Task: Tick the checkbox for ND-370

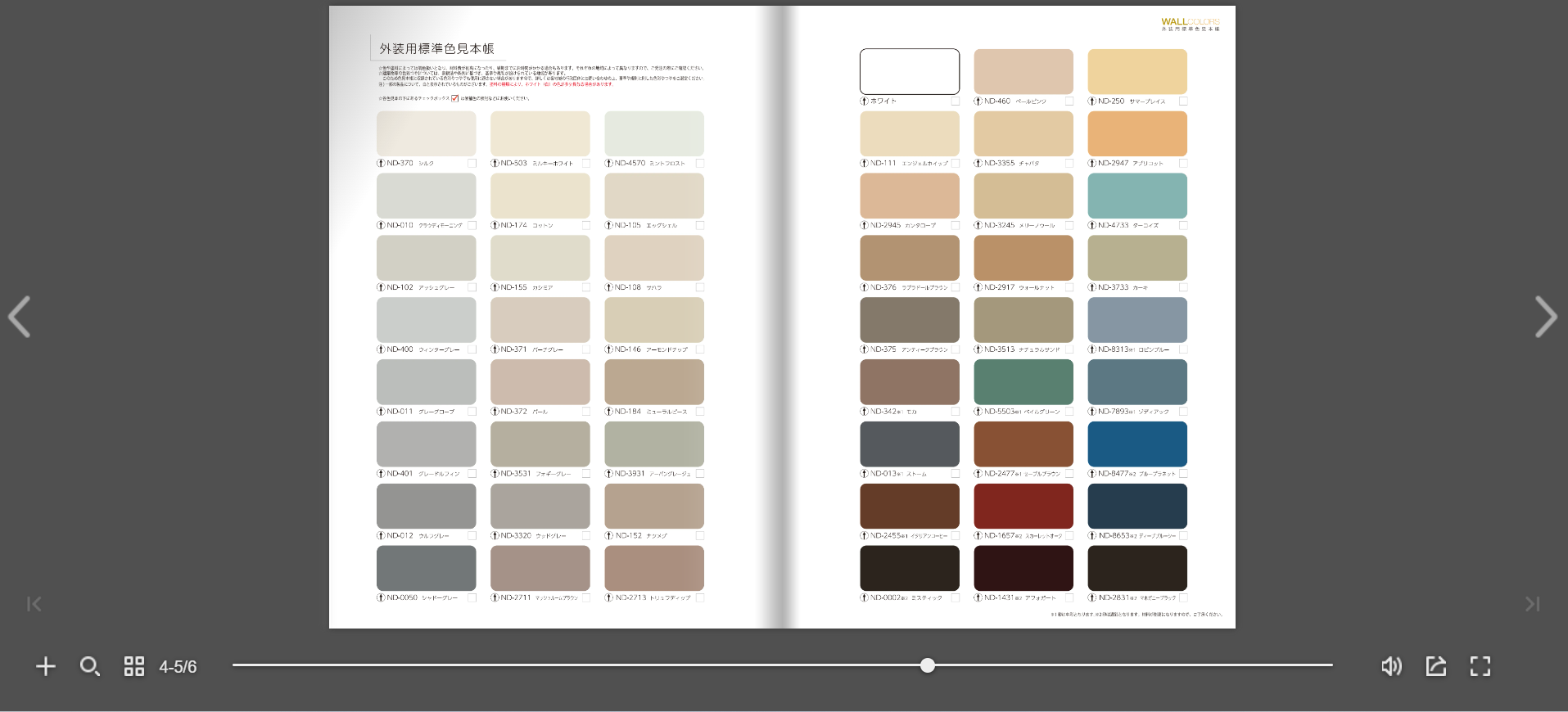Action: click(472, 164)
